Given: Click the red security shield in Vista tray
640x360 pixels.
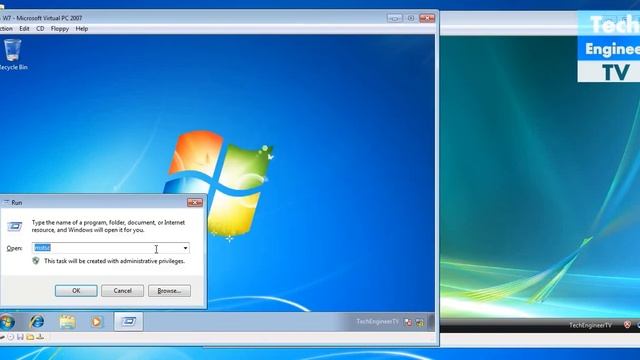Looking at the screenshot, I should (x=627, y=325).
